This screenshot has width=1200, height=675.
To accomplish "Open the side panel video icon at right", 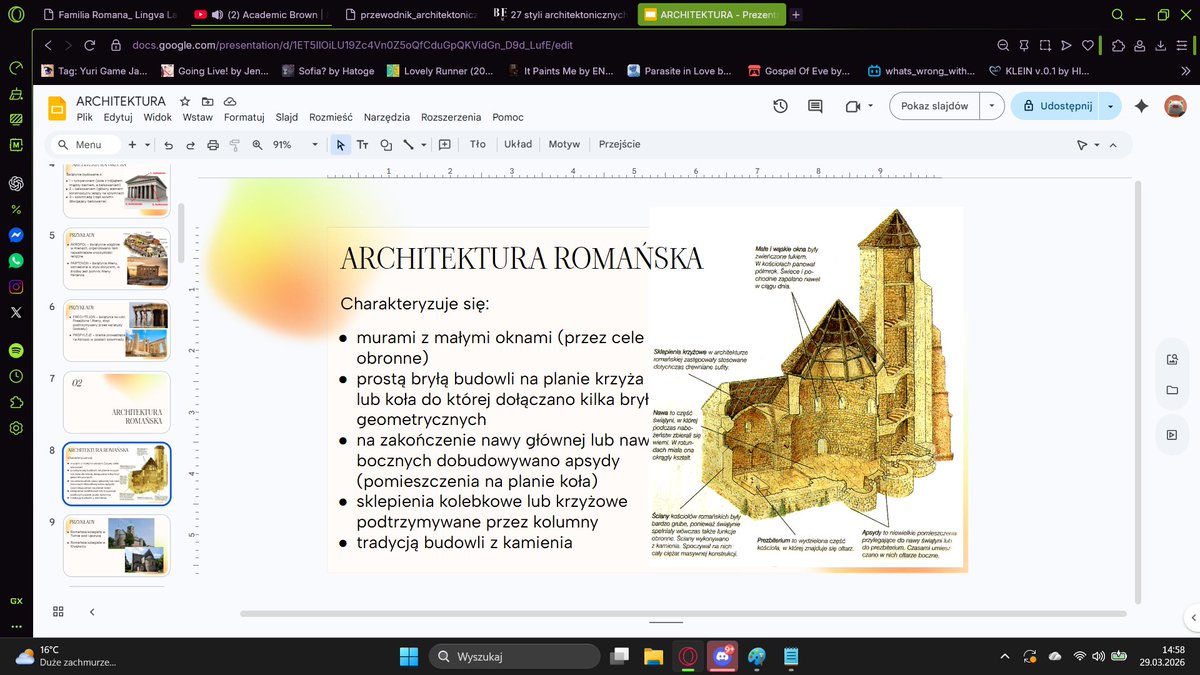I will pyautogui.click(x=1171, y=434).
